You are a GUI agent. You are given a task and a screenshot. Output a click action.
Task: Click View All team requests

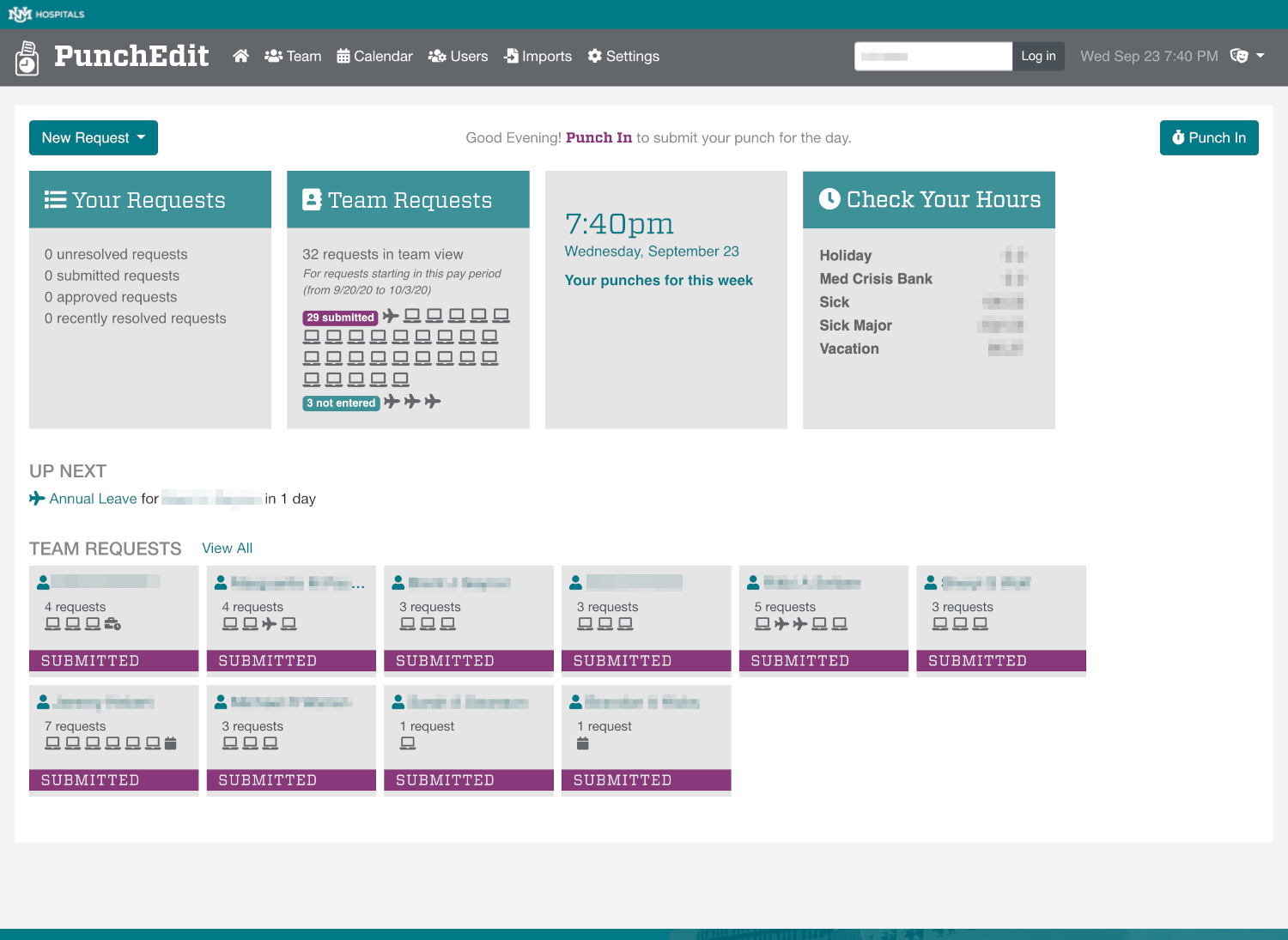click(227, 548)
